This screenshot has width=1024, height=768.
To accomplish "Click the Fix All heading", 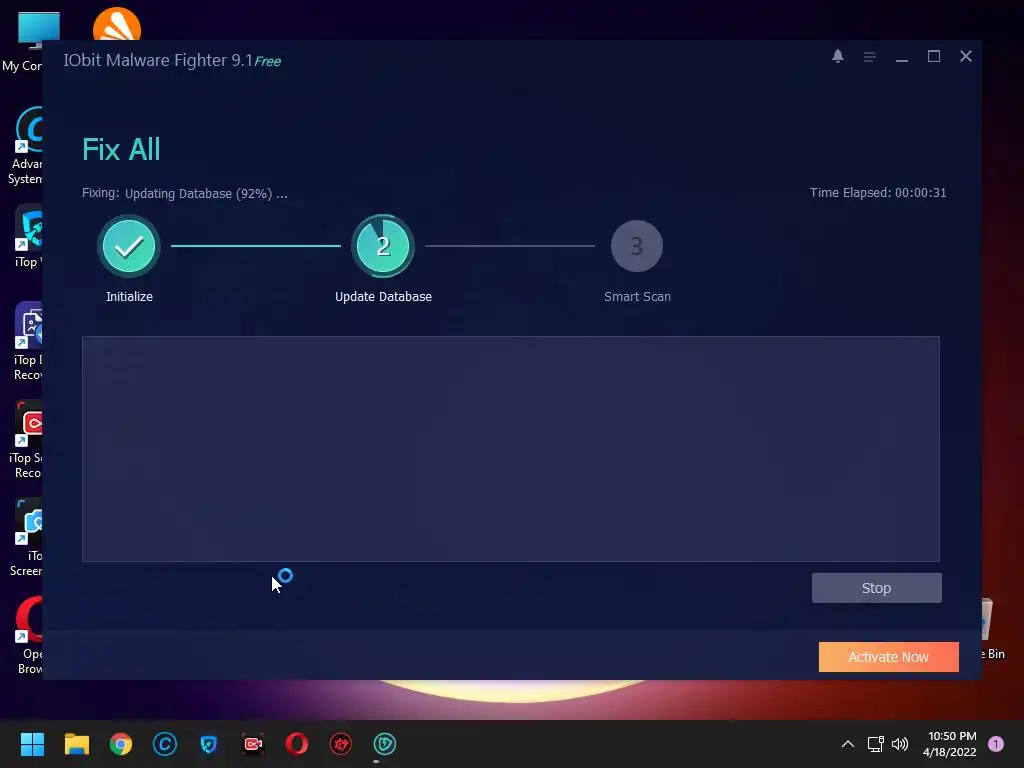I will [121, 150].
